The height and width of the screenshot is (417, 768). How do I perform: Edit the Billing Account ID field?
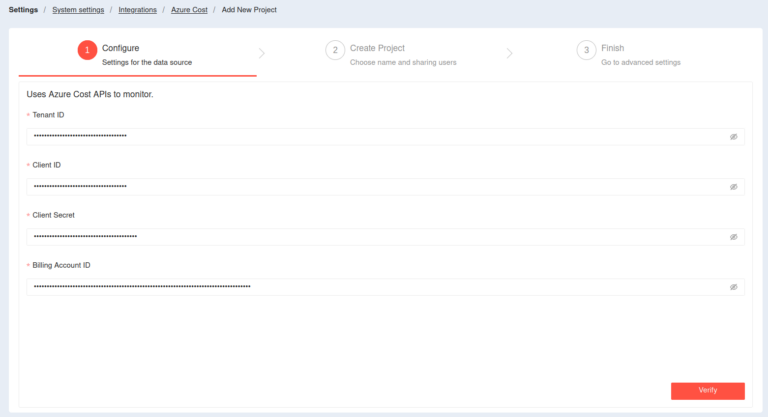pos(370,287)
